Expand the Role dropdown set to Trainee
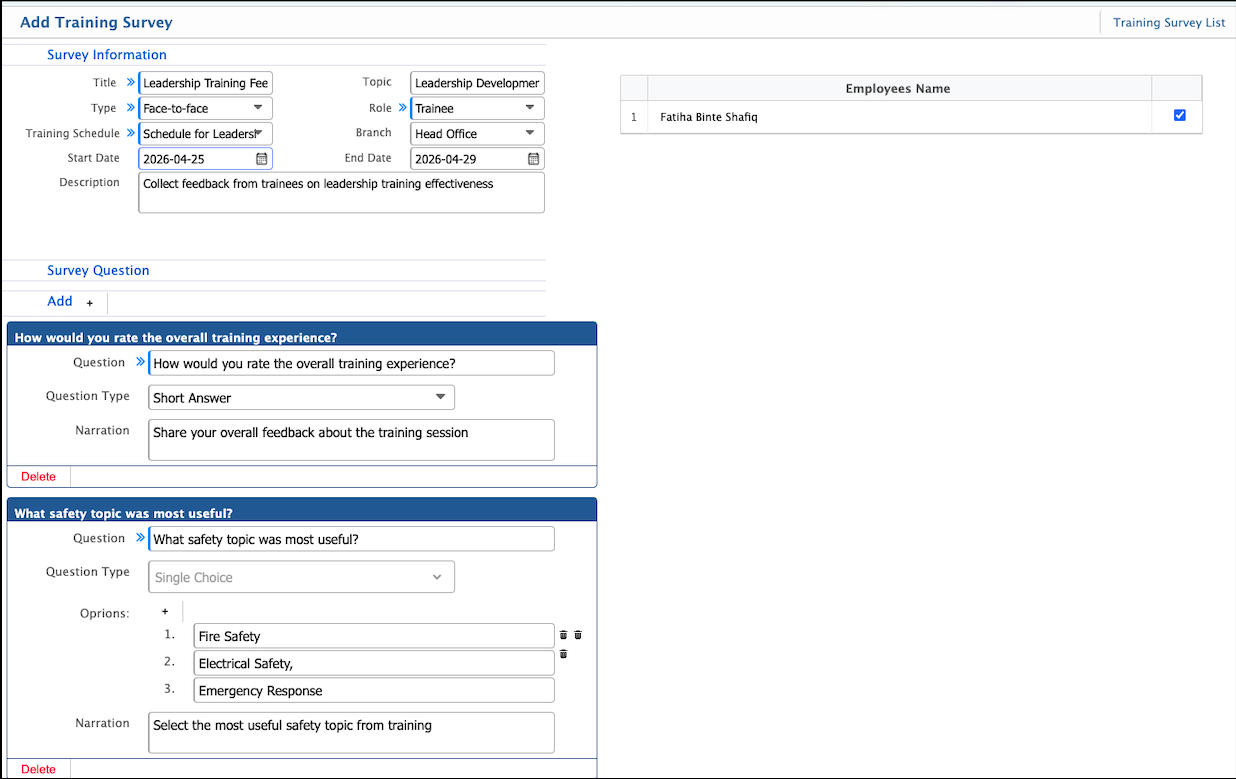This screenshot has width=1236, height=779. point(477,108)
